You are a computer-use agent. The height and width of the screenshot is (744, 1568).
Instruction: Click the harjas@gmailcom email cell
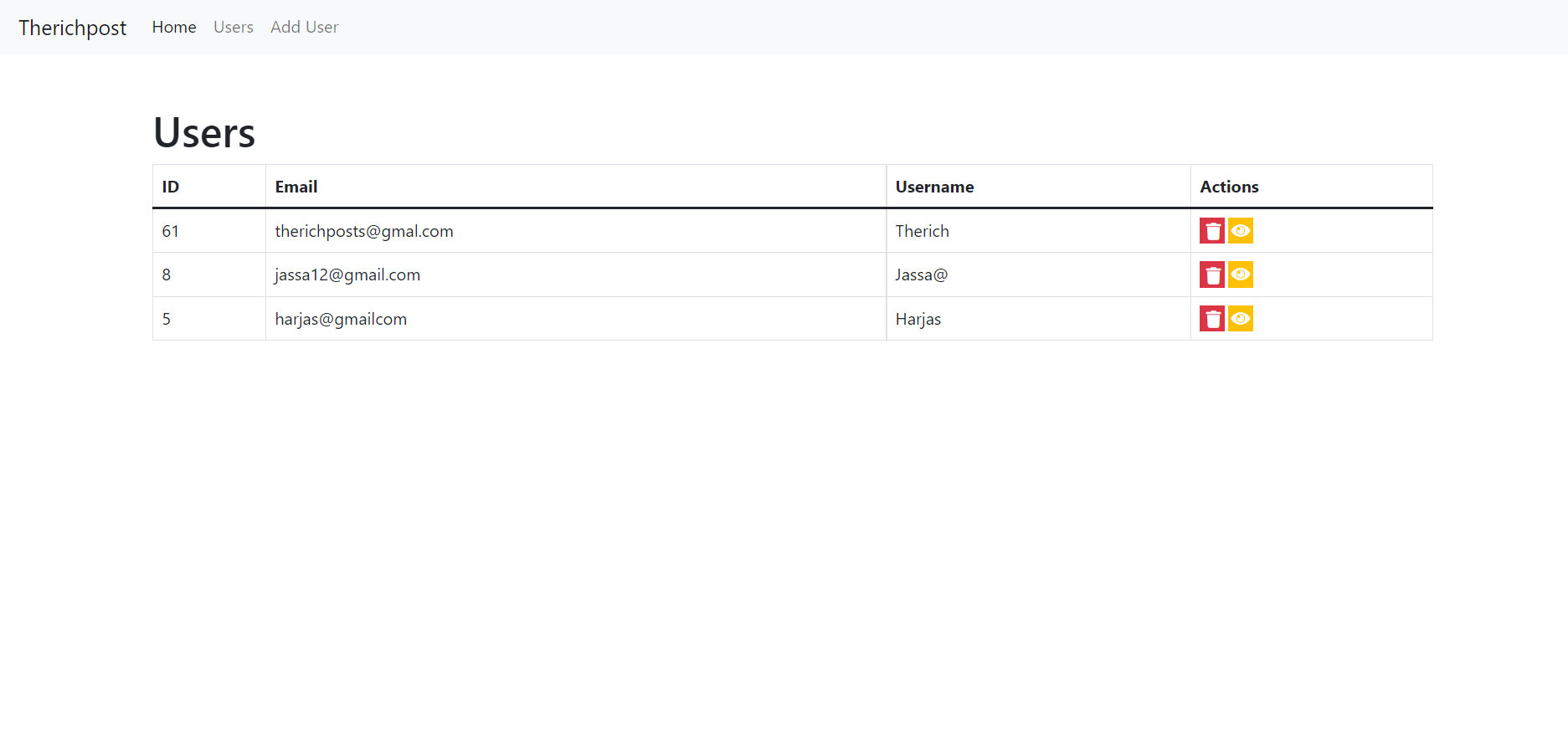[341, 319]
